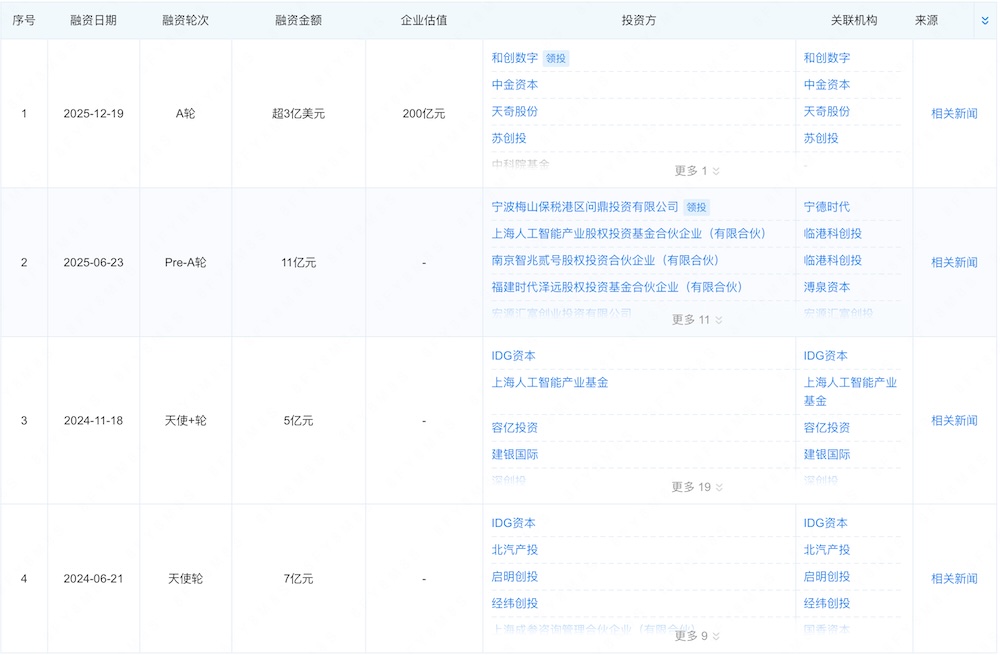Open 福建时代泽远股权投资基金合伙企业 investor link

(x=617, y=288)
